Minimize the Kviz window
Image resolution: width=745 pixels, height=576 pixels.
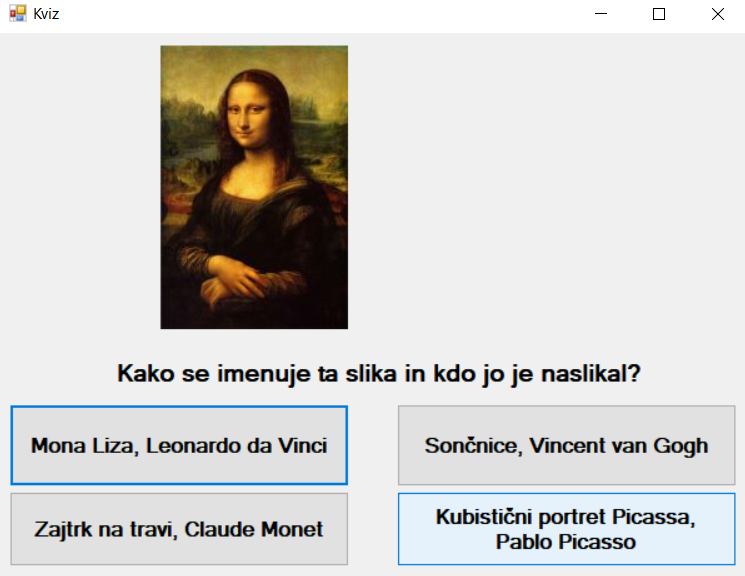click(x=602, y=14)
